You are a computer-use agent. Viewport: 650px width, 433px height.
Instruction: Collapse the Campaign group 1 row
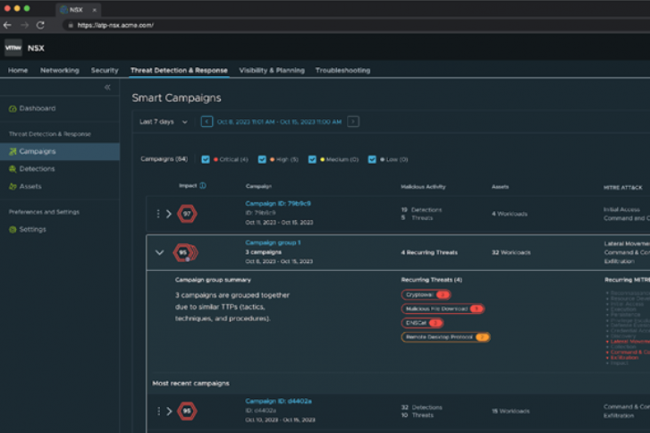pos(159,252)
